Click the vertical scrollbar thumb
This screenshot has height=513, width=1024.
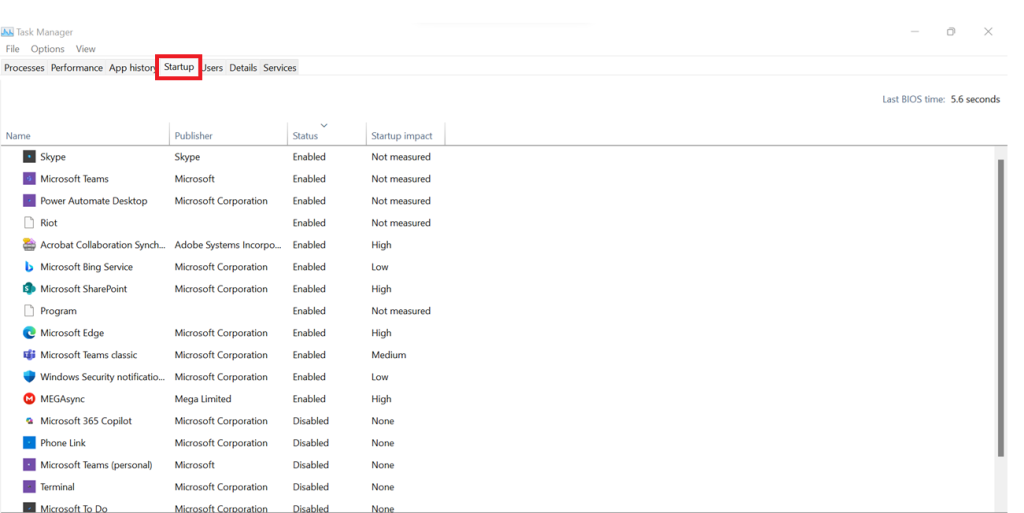(1000, 308)
